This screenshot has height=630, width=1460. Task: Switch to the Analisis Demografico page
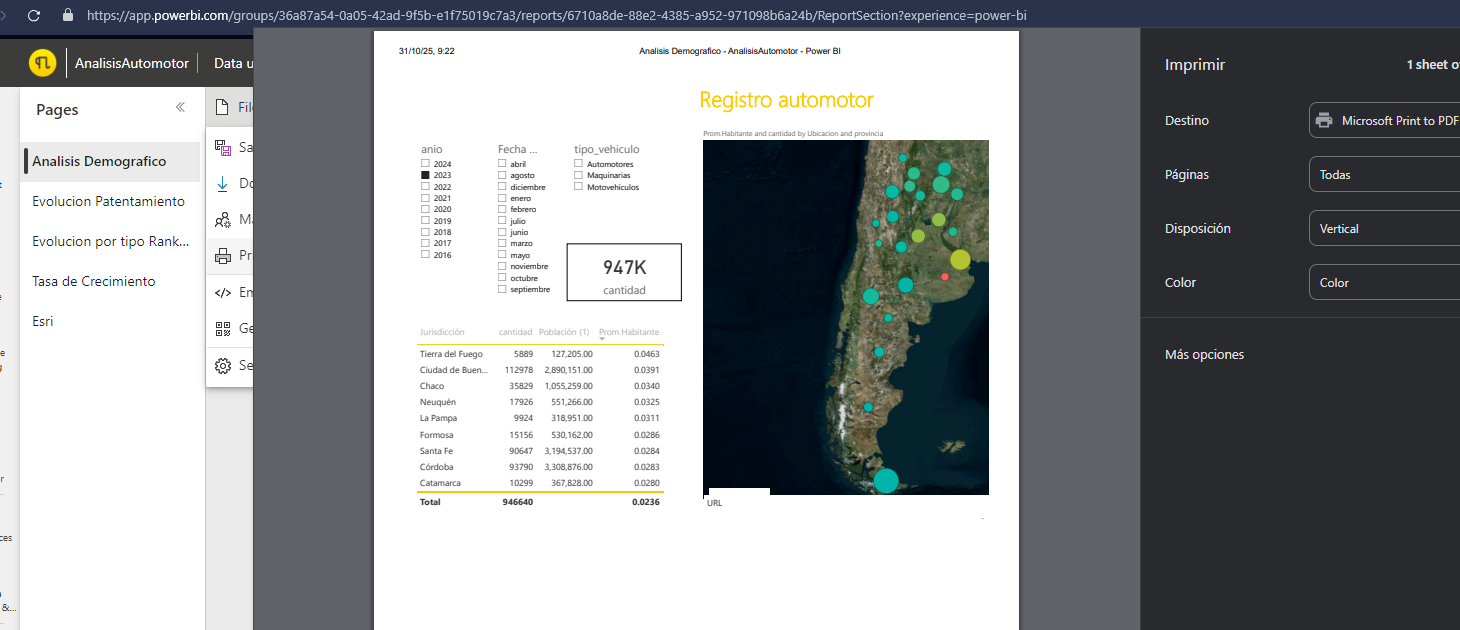pyautogui.click(x=112, y=161)
